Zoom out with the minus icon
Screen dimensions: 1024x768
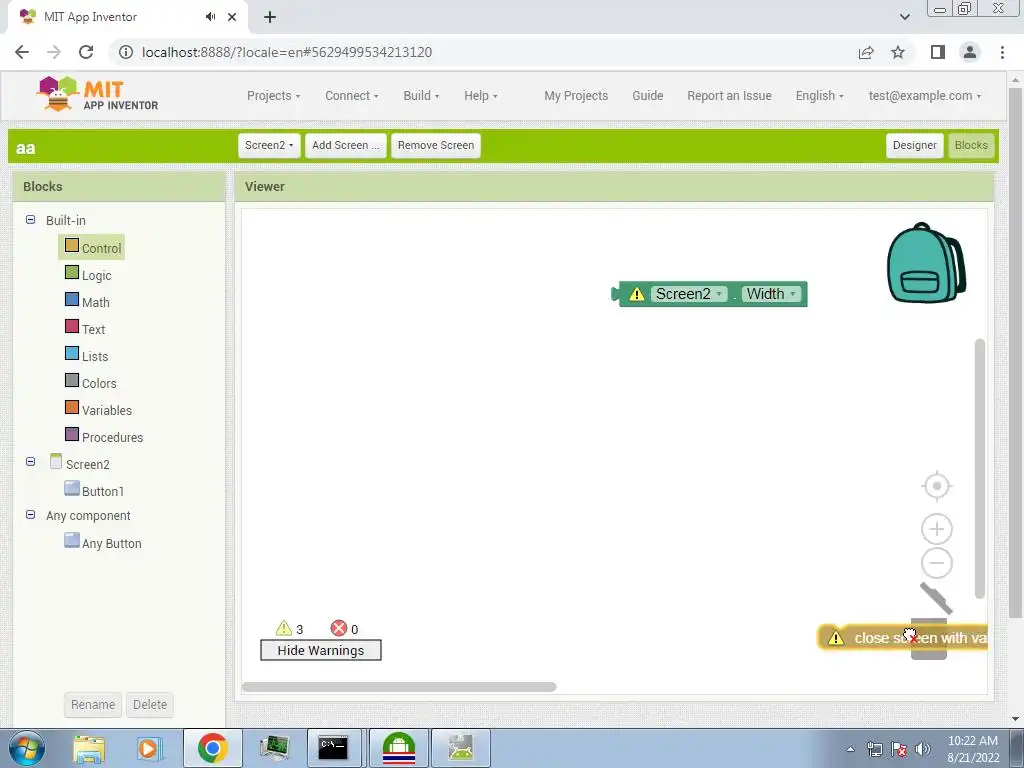tap(936, 563)
